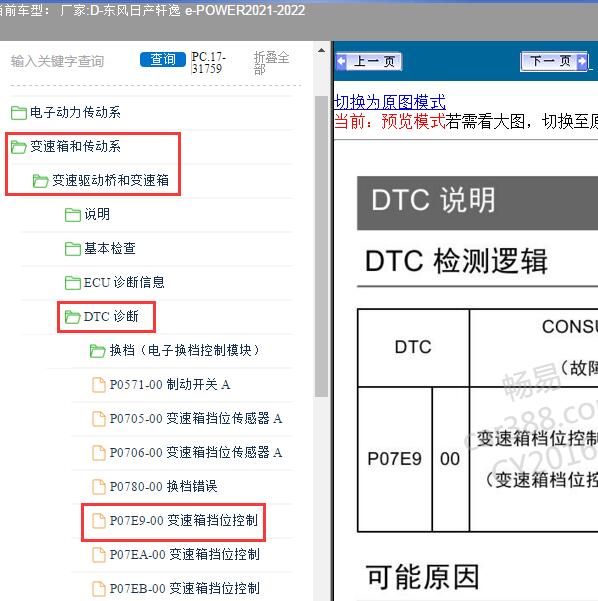Expand the ECU 诊断信息 folder icon
This screenshot has height=601, width=598.
pyautogui.click(x=72, y=283)
